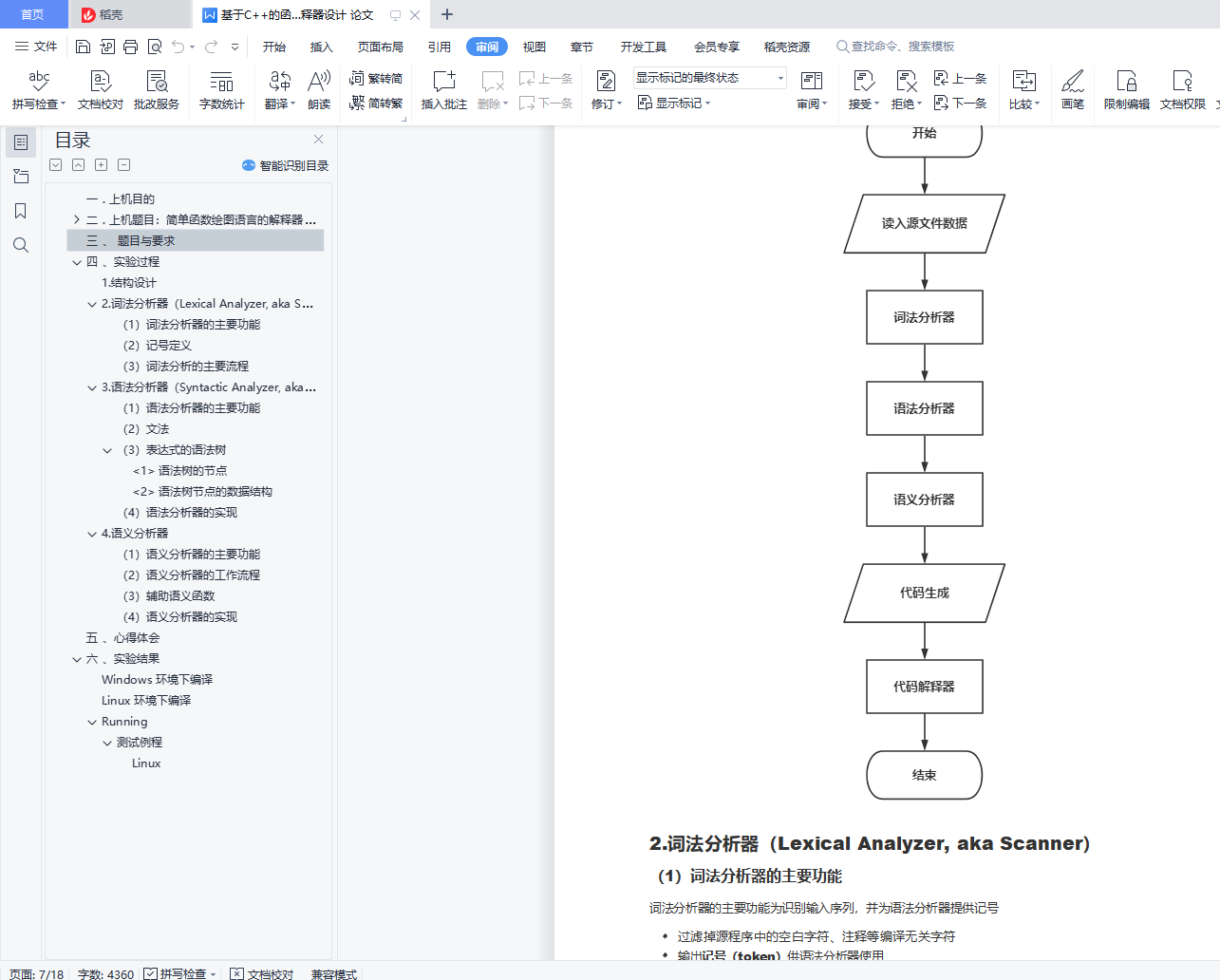This screenshot has height=980, width=1220.
Task: Switch to the 章节 ribbon tab
Action: pyautogui.click(x=582, y=47)
